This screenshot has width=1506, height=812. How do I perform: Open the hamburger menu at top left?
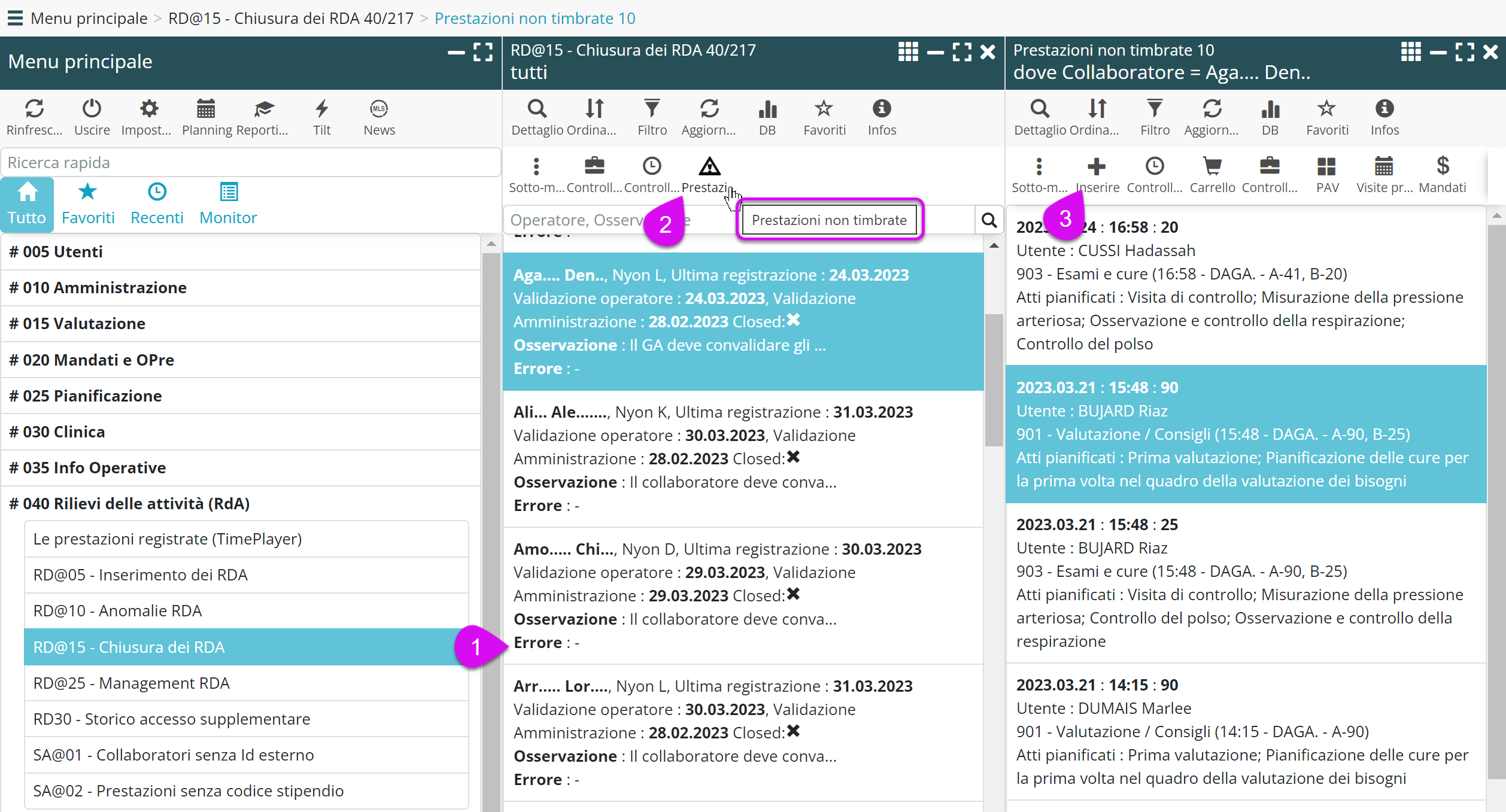click(x=15, y=18)
